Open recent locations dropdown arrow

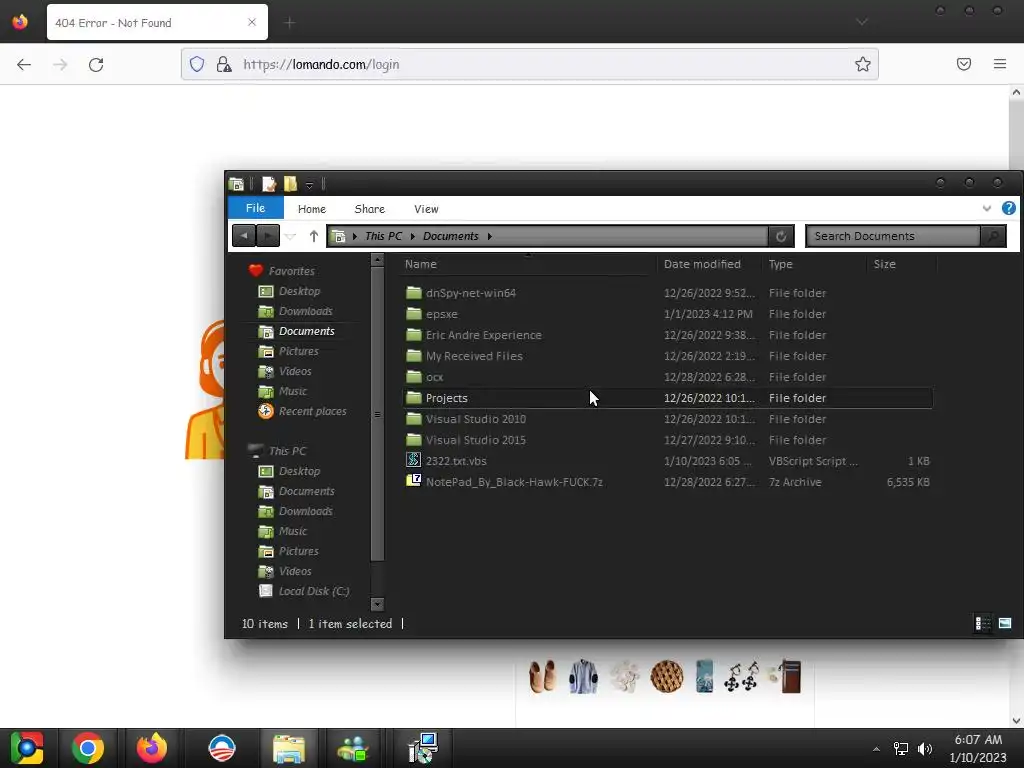tap(291, 236)
